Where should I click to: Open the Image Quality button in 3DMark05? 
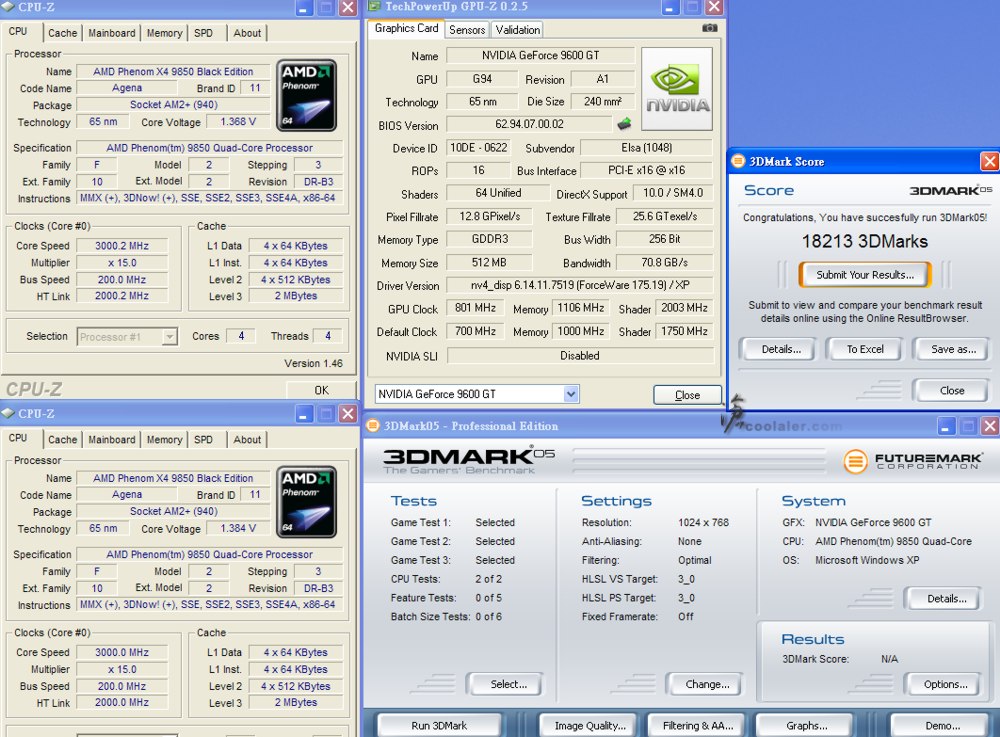(590, 726)
